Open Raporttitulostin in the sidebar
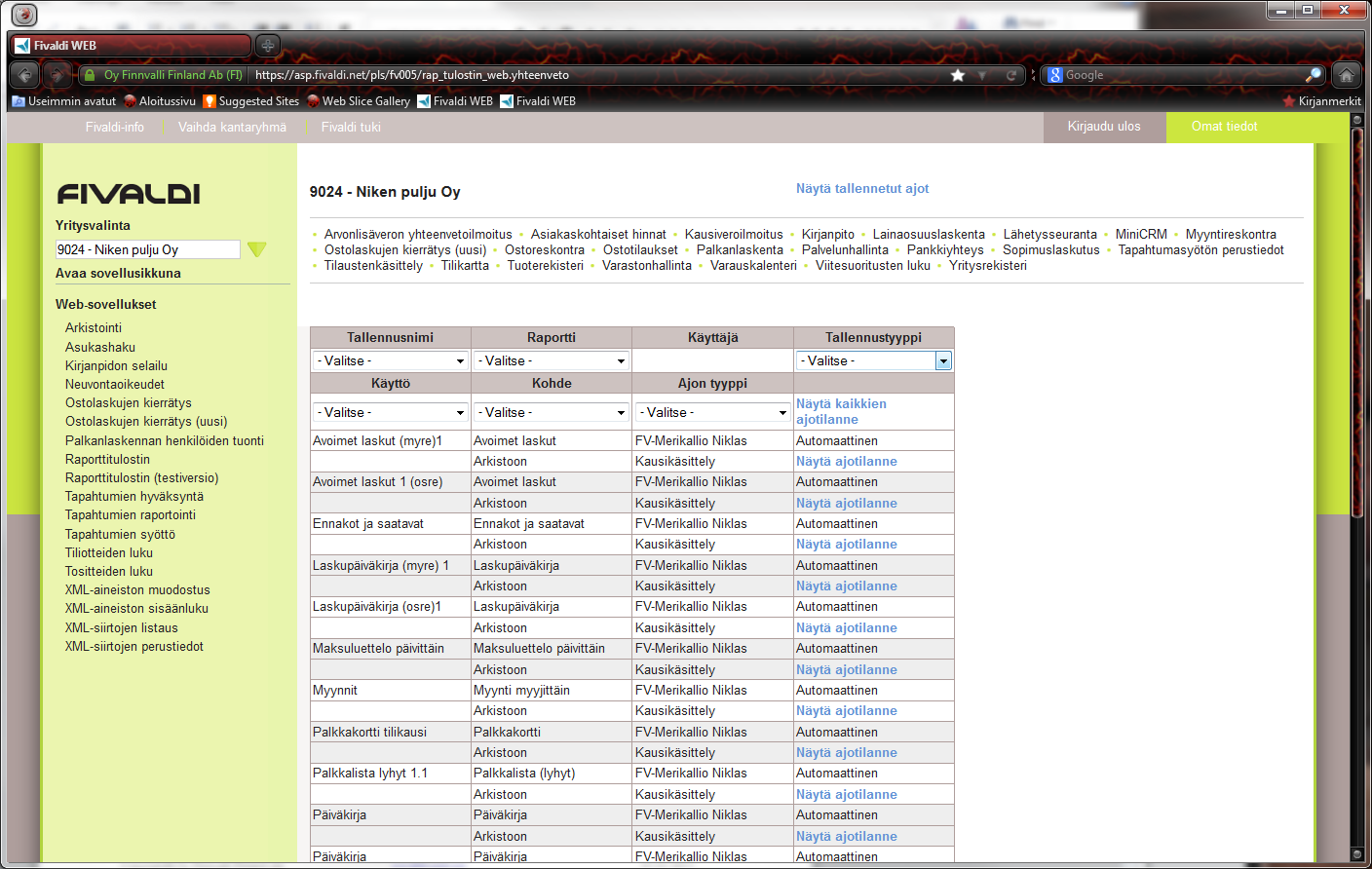This screenshot has width=1372, height=869. tap(107, 460)
